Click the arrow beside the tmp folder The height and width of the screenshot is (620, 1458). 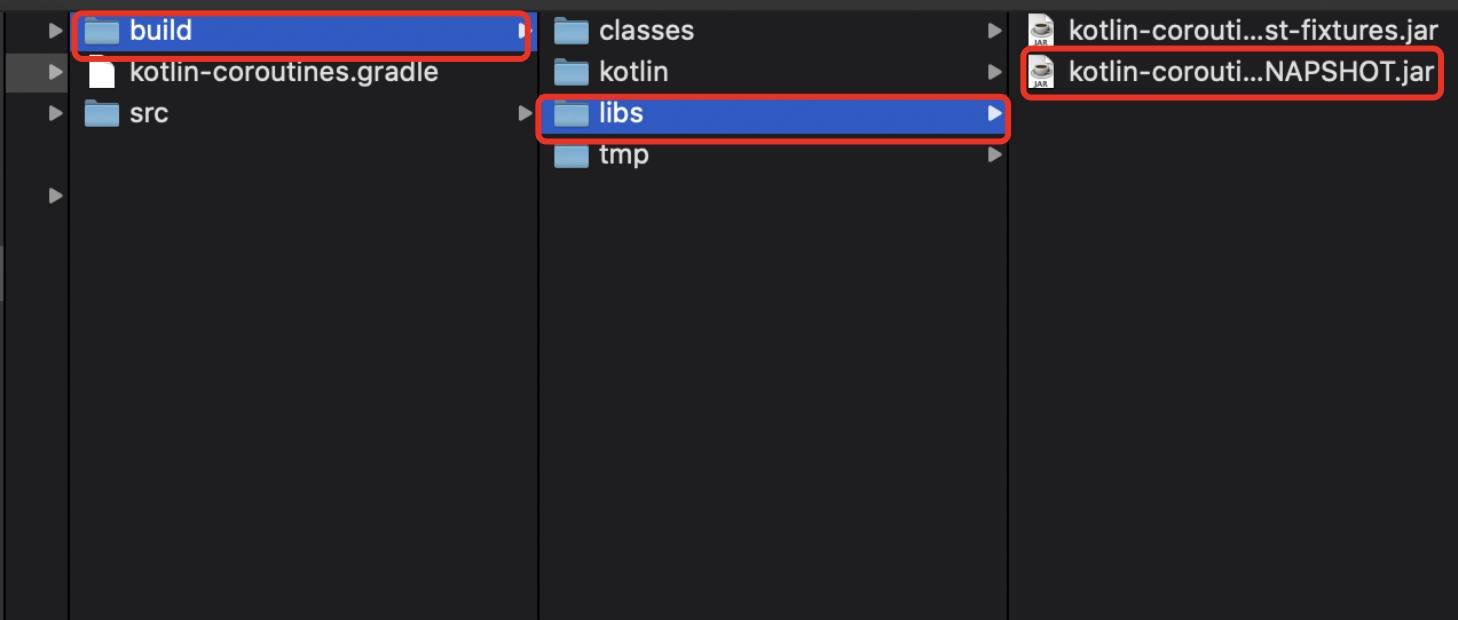tap(994, 155)
